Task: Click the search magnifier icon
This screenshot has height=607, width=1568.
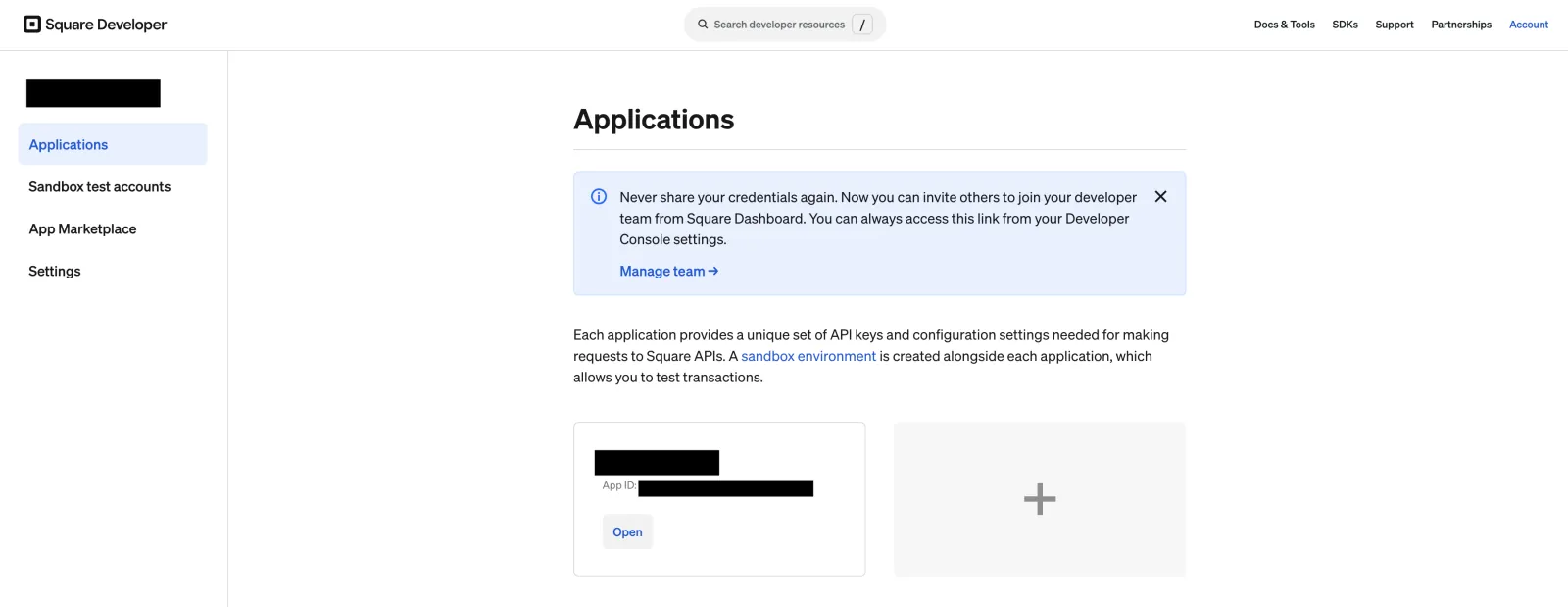Action: (703, 25)
